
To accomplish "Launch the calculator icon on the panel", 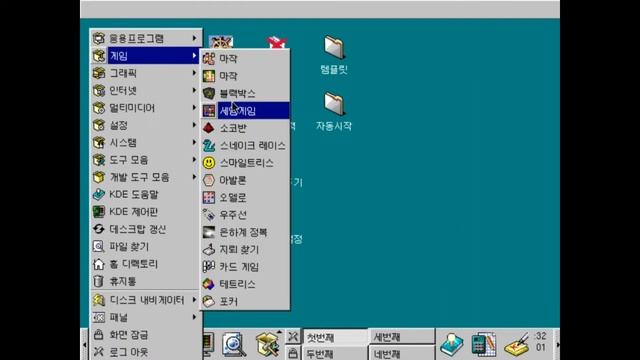I will [x=484, y=344].
